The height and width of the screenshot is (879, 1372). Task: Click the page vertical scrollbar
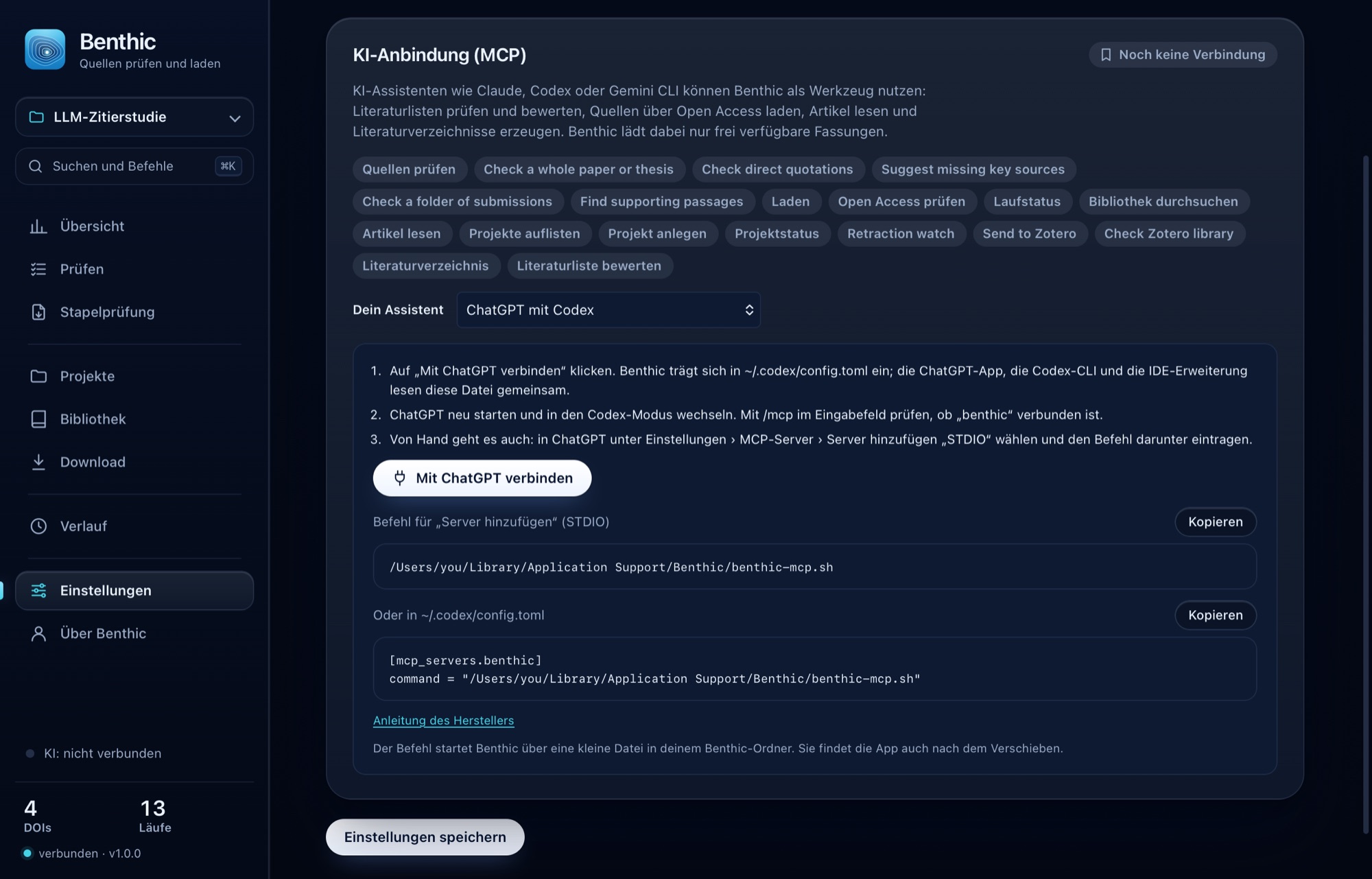pos(1365,494)
